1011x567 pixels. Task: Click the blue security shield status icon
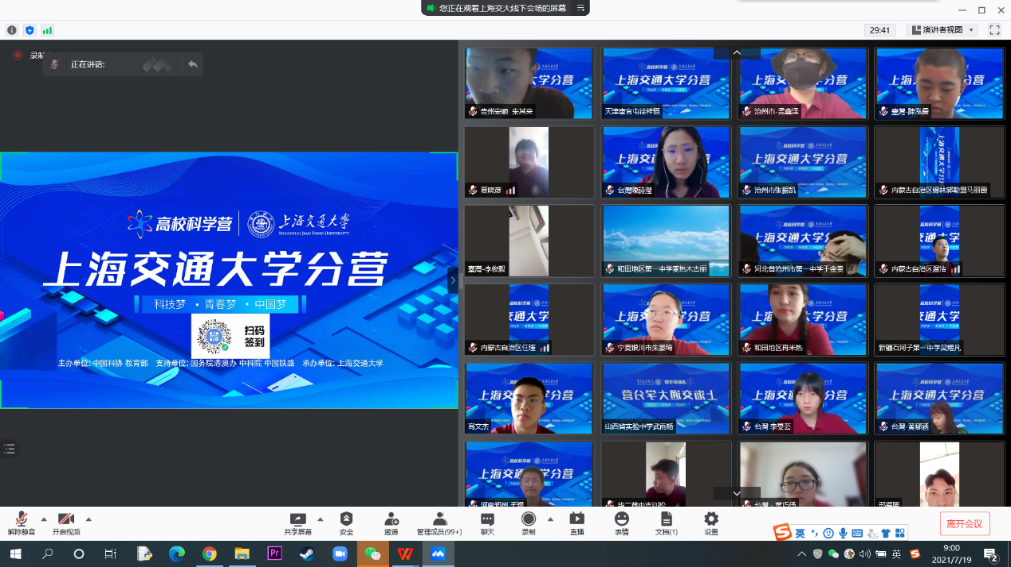[30, 30]
